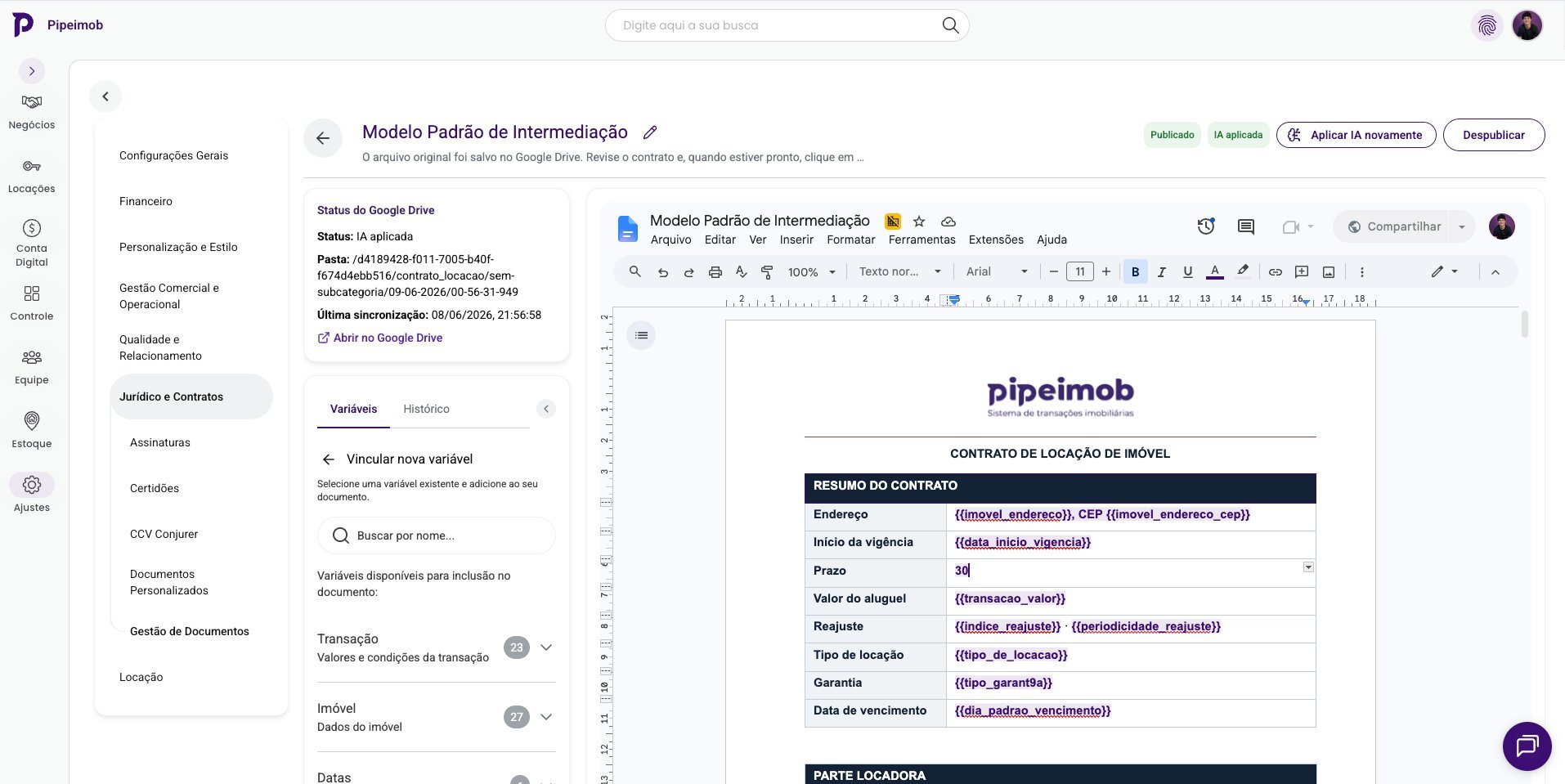Open the highlight color picker

(1243, 271)
